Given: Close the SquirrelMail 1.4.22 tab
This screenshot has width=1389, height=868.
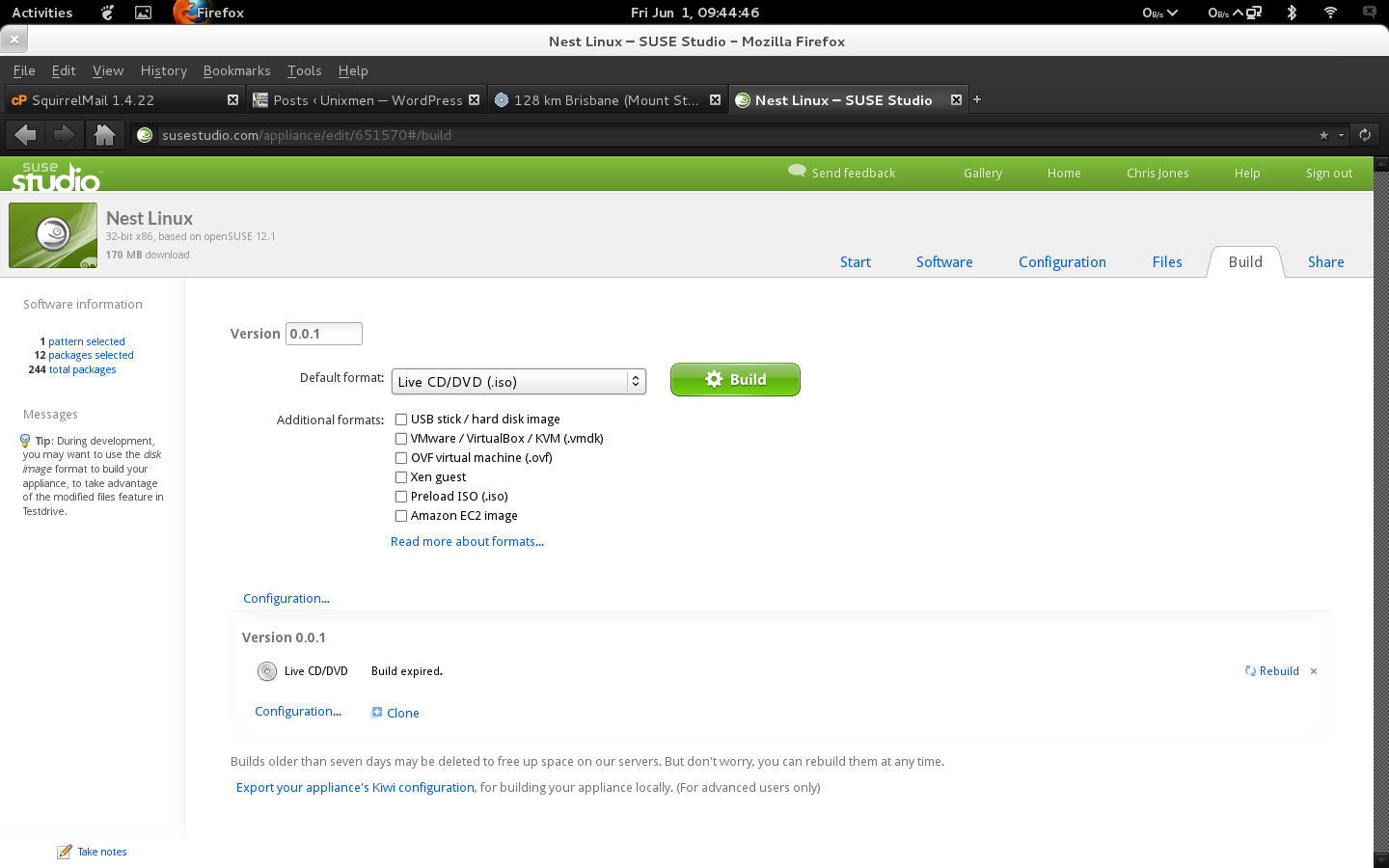Looking at the screenshot, I should tap(232, 99).
